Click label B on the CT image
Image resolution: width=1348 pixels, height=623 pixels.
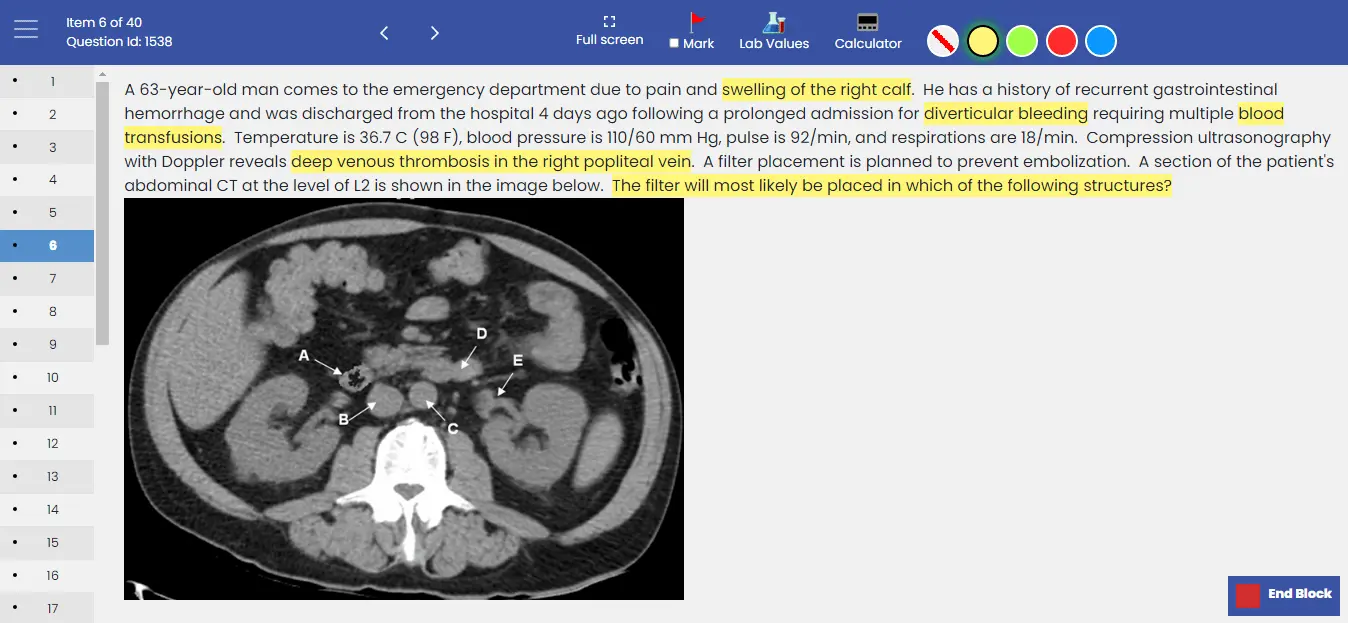click(x=343, y=420)
